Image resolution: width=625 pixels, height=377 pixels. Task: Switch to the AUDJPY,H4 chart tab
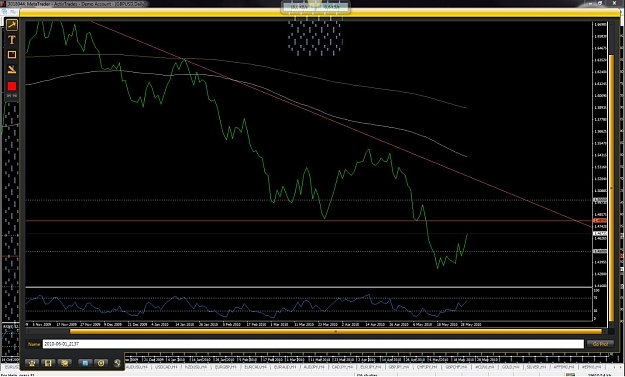click(x=314, y=367)
